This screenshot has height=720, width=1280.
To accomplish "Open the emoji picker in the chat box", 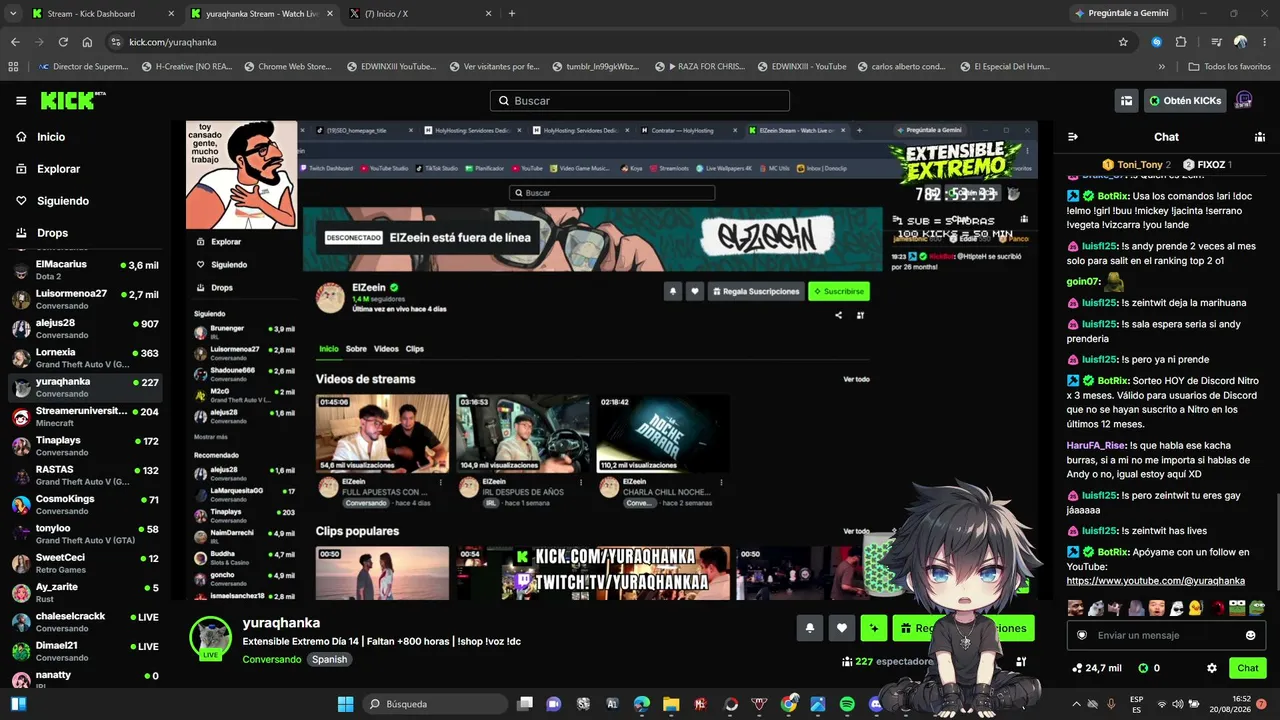I will 1251,635.
